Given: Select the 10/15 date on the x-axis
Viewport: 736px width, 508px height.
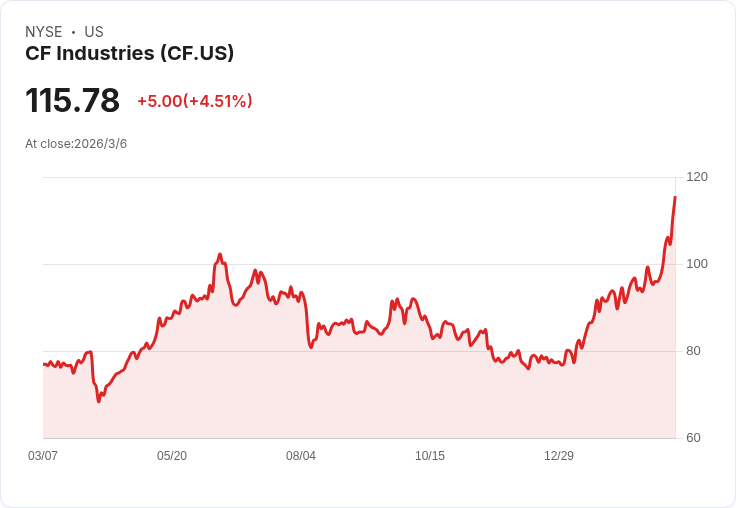Looking at the screenshot, I should pos(430,456).
